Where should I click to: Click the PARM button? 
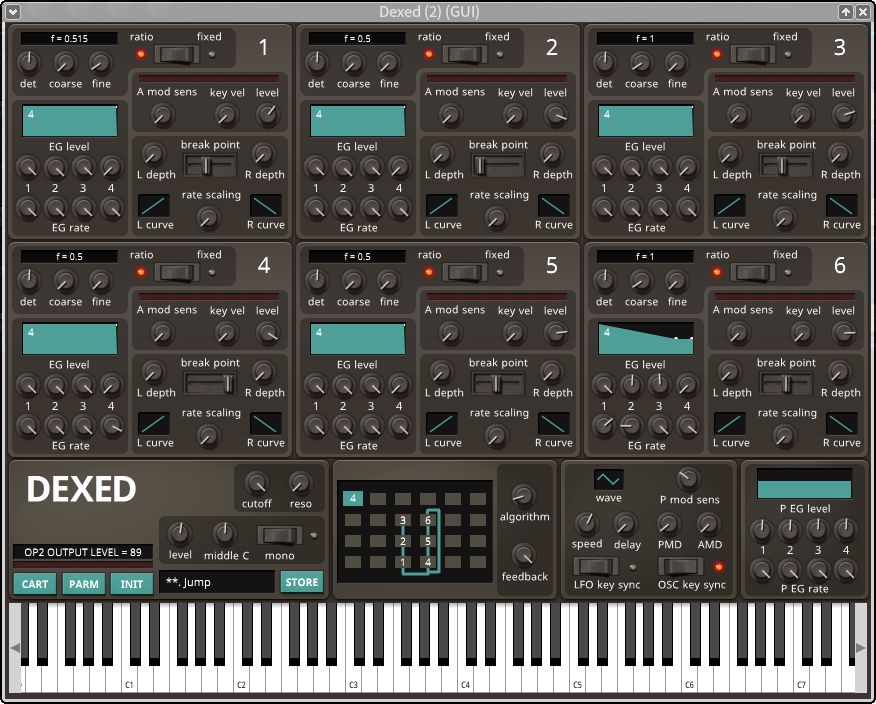pyautogui.click(x=84, y=584)
